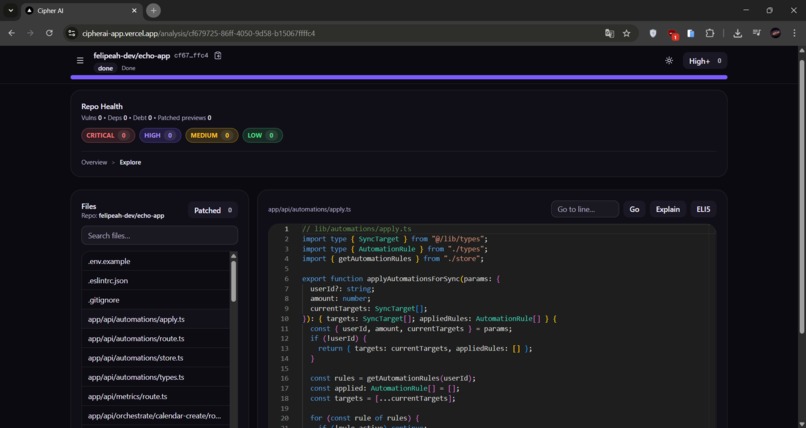The image size is (806, 428).
Task: Click the file list scrollbar thumb
Action: tap(233, 281)
